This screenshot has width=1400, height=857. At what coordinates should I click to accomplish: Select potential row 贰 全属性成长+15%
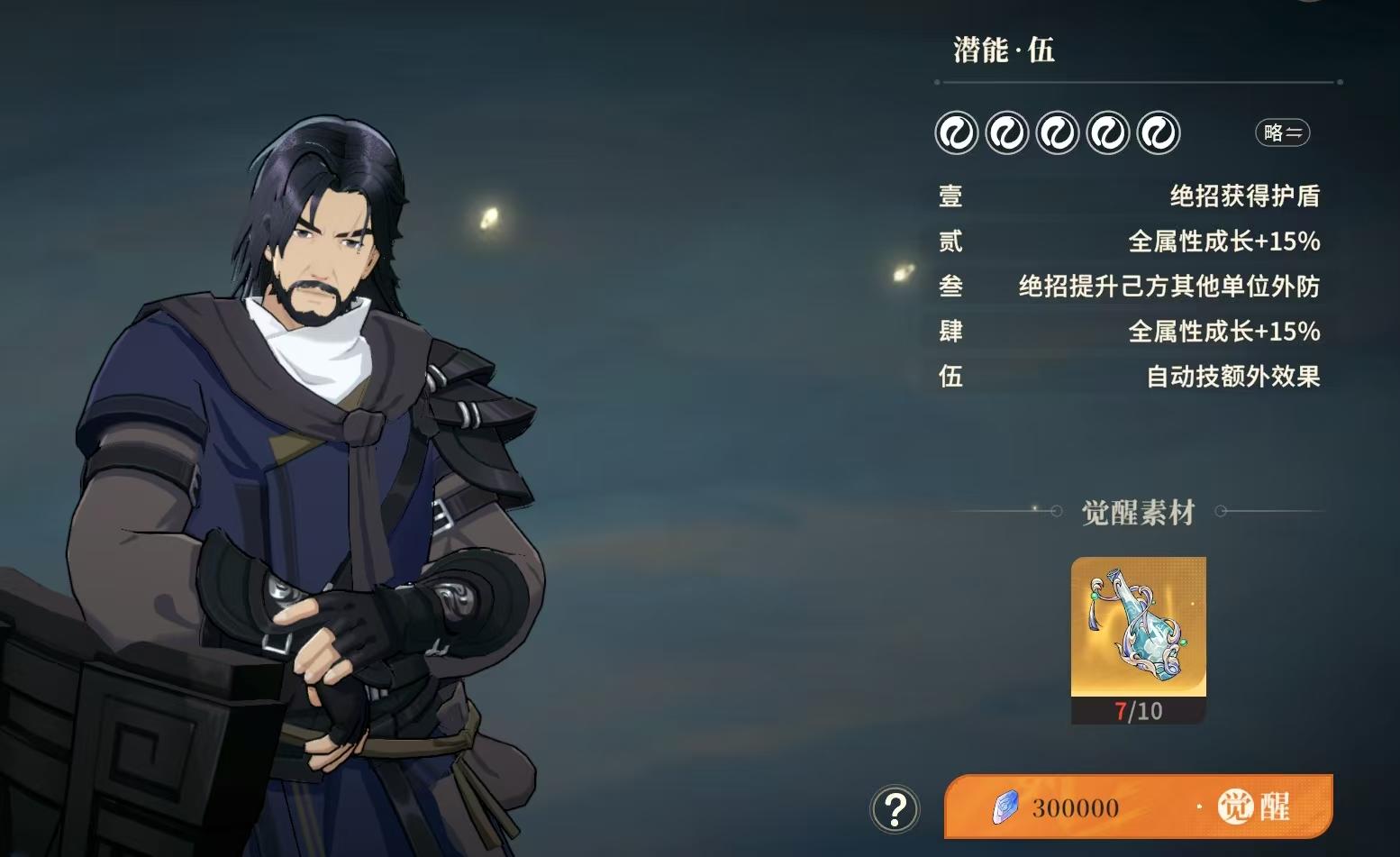coord(1130,241)
